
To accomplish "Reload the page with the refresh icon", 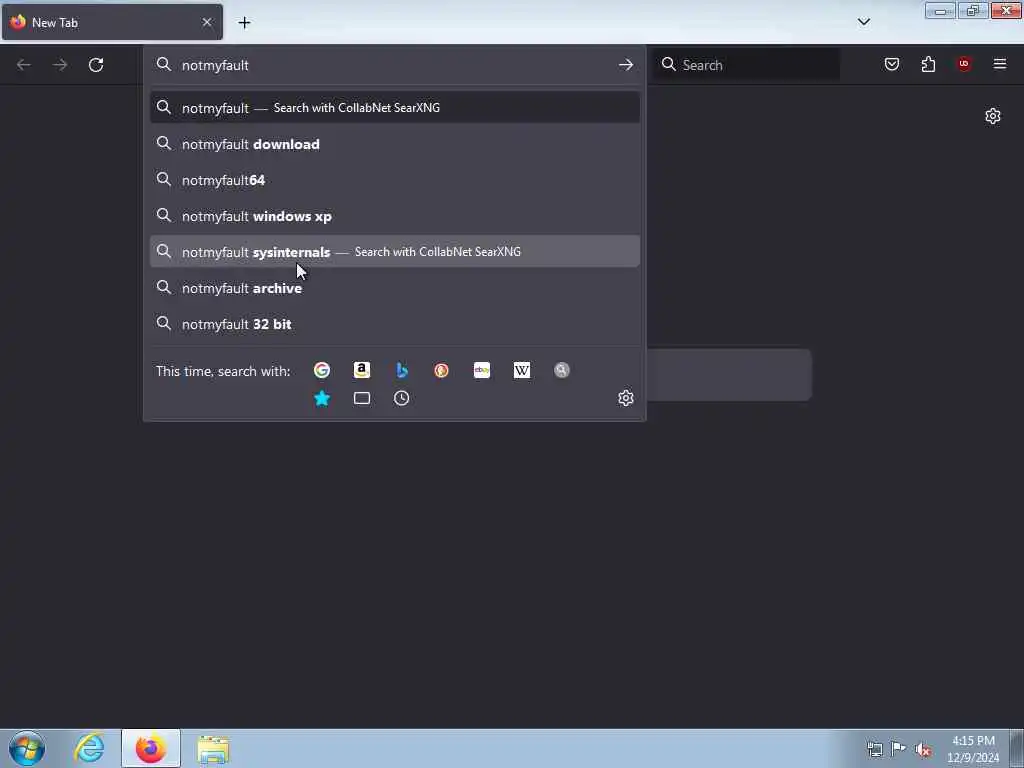I will pyautogui.click(x=96, y=65).
